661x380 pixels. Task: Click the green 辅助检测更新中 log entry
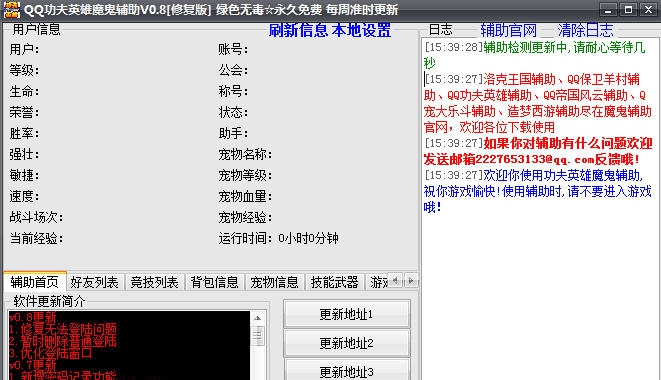(535, 55)
